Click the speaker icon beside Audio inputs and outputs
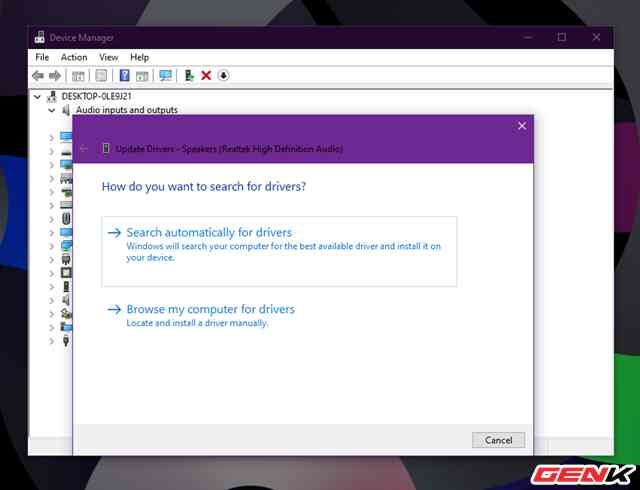 [x=66, y=110]
